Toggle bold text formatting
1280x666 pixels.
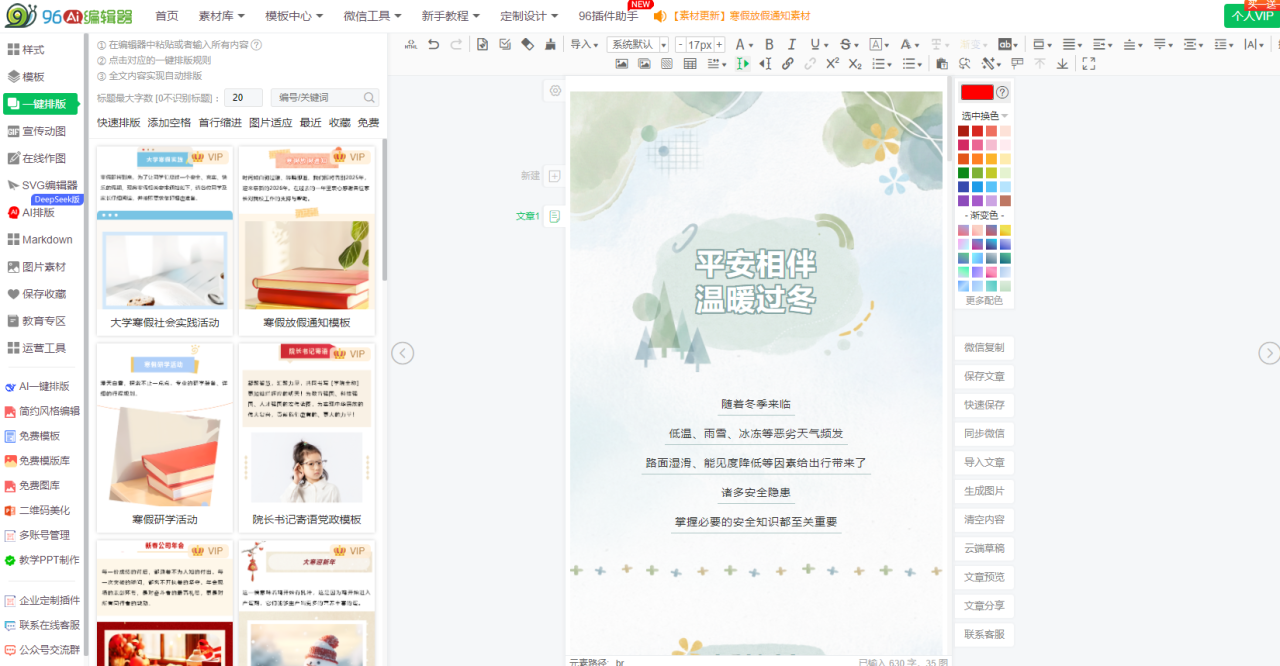(769, 44)
